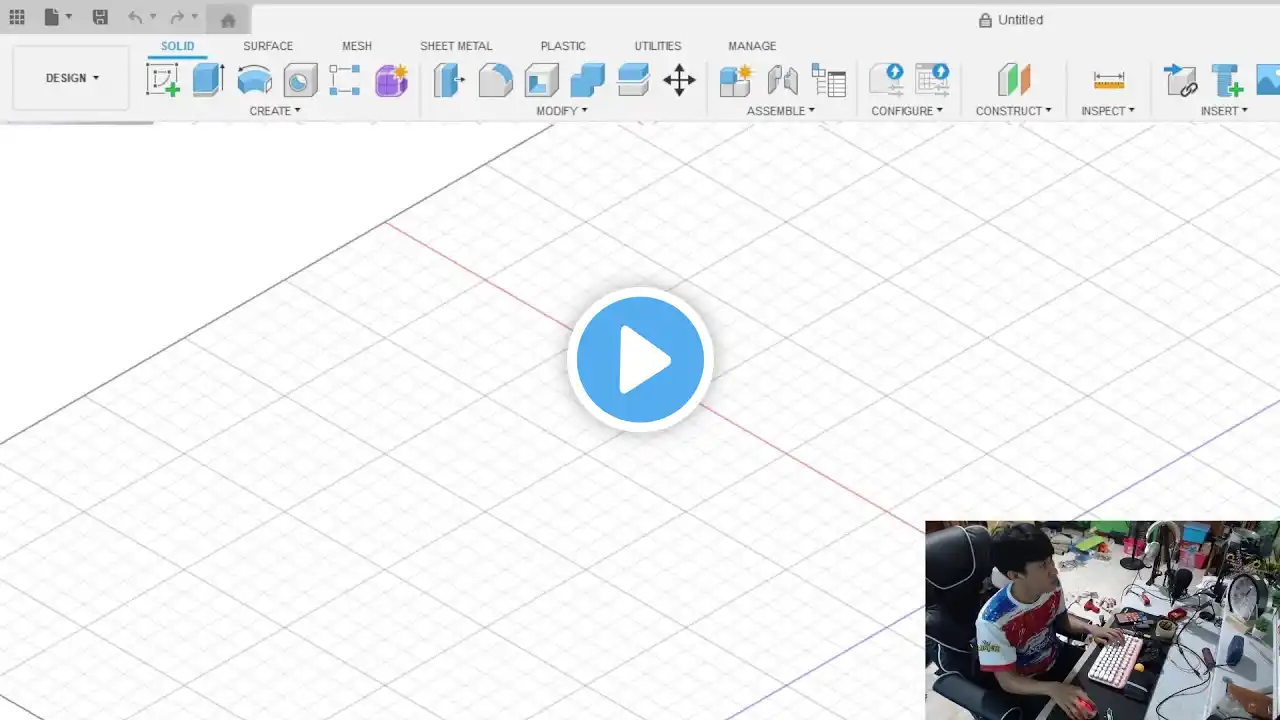Select the Insert Fastener bolt icon

point(1226,80)
